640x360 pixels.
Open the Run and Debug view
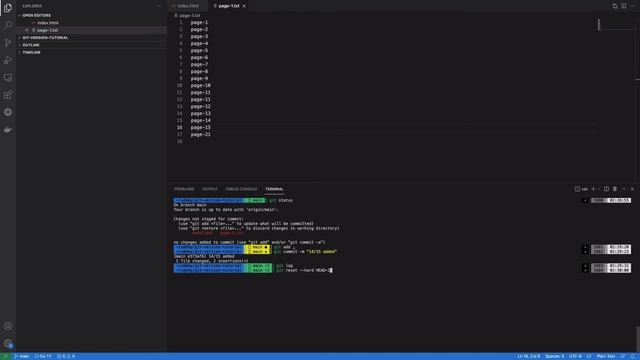(x=8, y=60)
